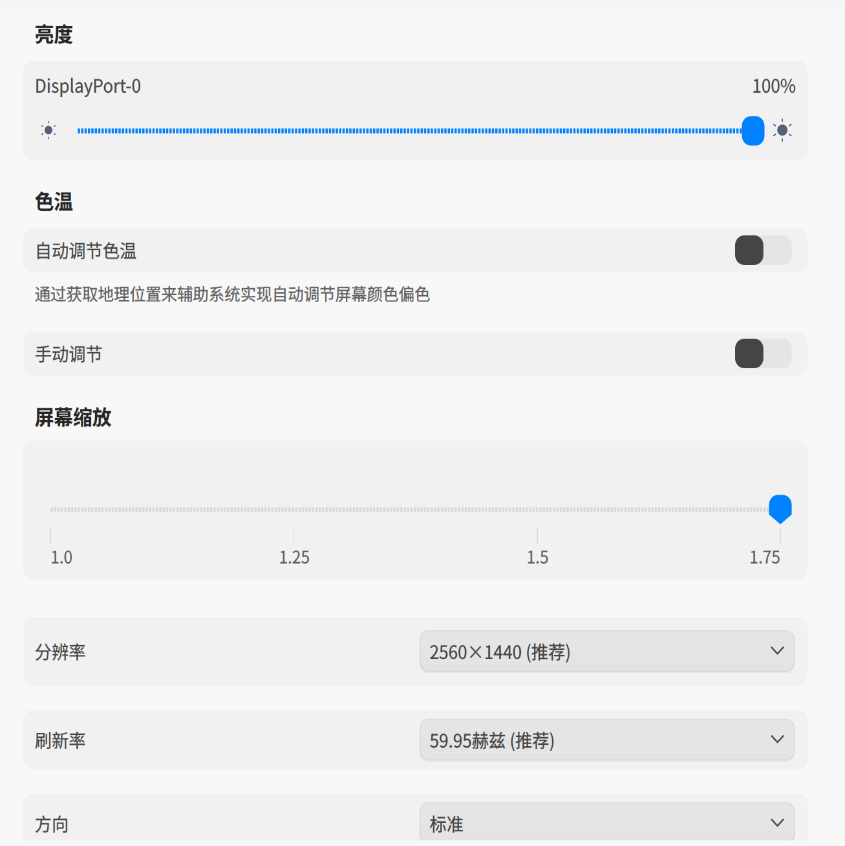Viewport: 845px width, 846px height.
Task: Click the 1.0 scale label
Action: (x=62, y=557)
